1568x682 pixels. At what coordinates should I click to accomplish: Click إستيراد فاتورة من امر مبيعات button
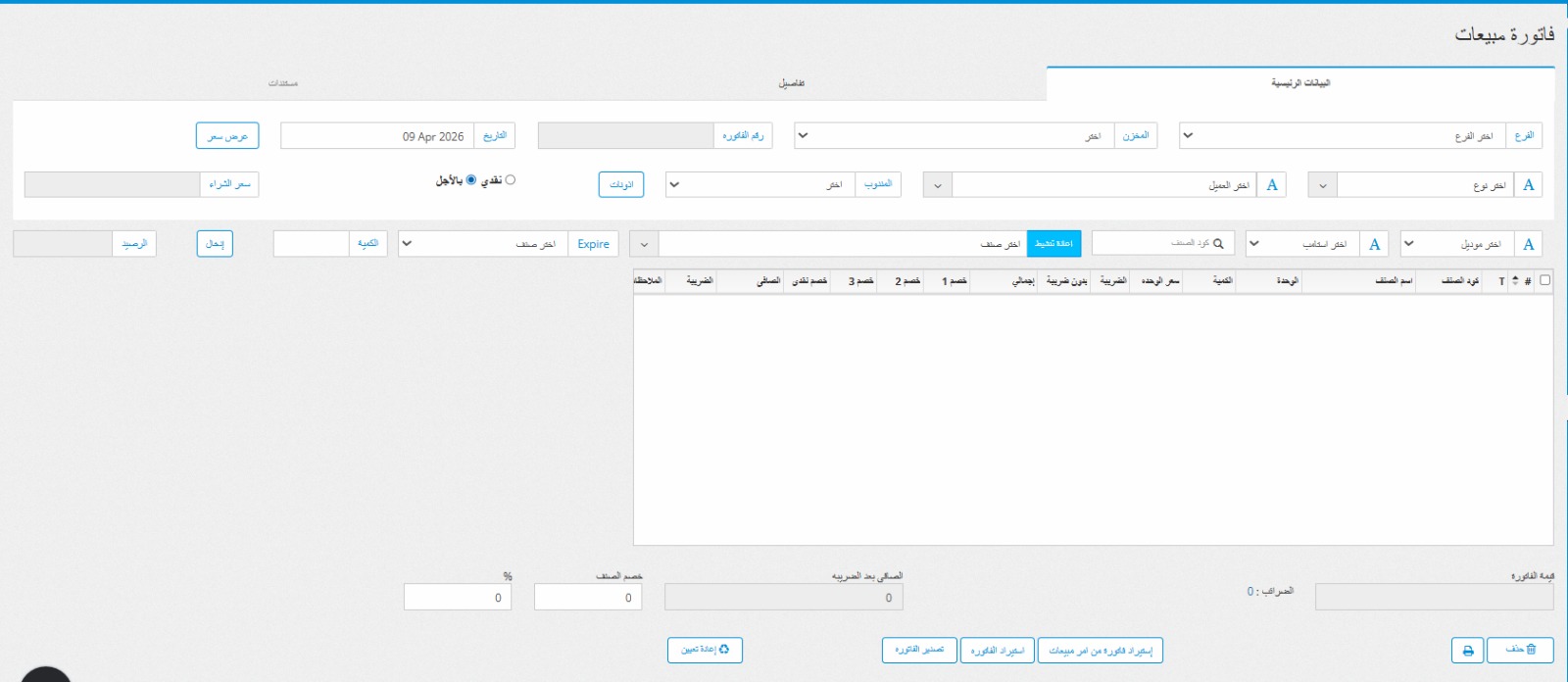1101,650
